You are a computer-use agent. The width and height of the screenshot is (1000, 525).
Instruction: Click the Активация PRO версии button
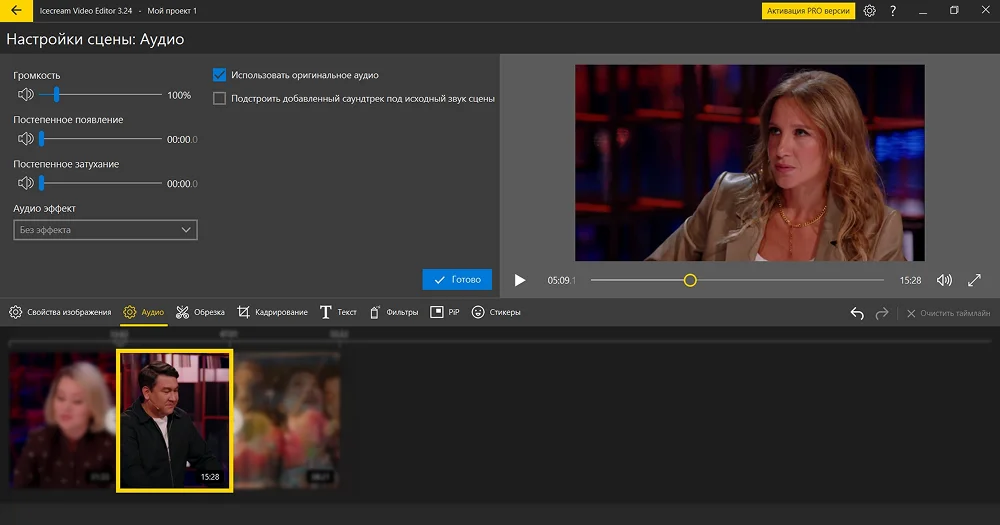[808, 11]
